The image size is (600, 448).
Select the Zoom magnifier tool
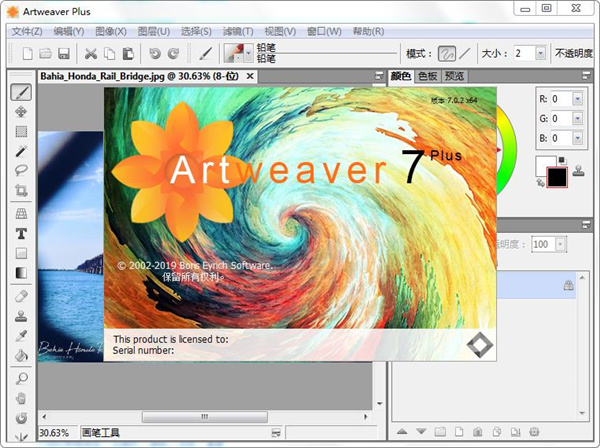click(x=21, y=379)
